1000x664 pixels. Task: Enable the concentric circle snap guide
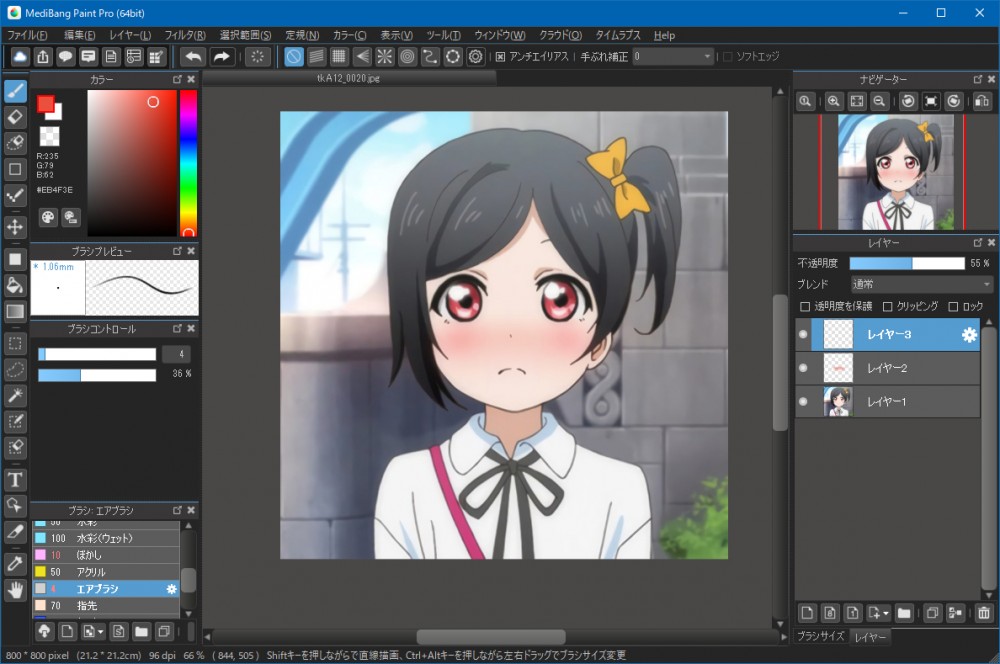point(408,57)
